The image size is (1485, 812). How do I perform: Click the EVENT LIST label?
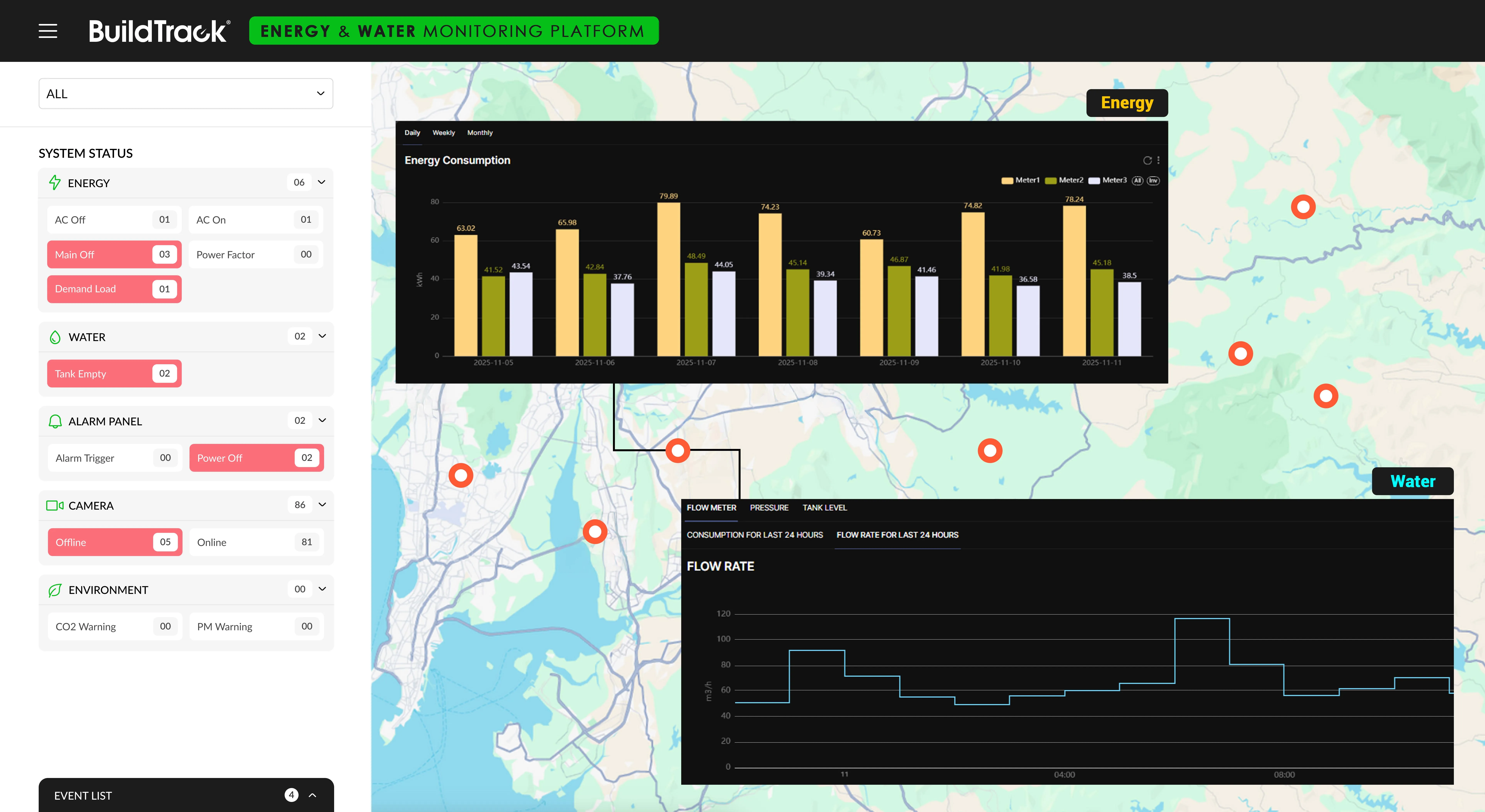(83, 796)
